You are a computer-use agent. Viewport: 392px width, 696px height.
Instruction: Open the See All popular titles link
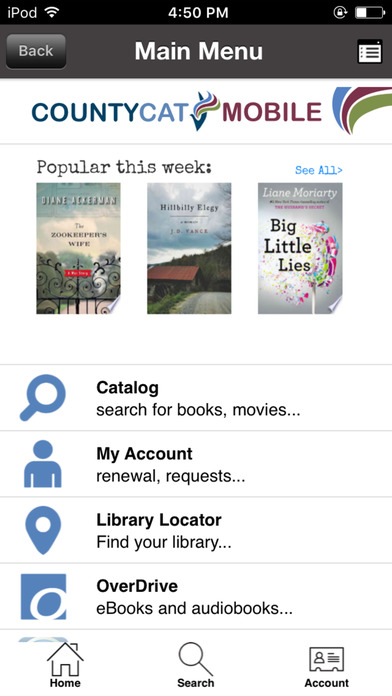pos(319,170)
